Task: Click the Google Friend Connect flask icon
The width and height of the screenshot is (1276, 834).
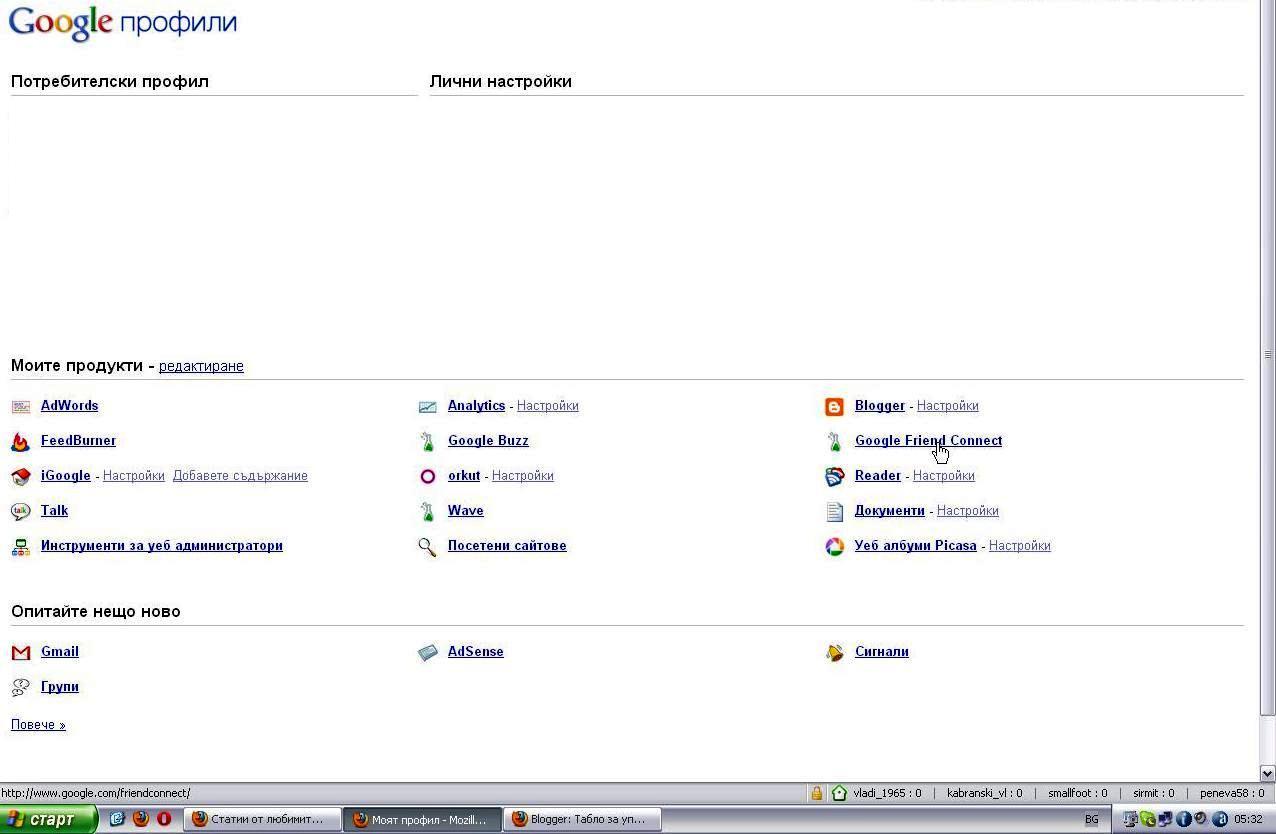Action: click(x=834, y=441)
